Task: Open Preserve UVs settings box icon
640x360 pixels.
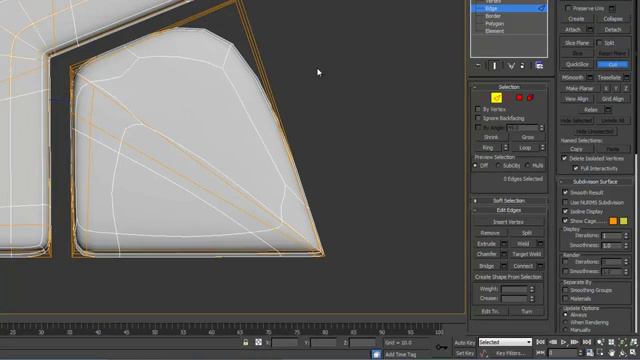Action: click(612, 8)
